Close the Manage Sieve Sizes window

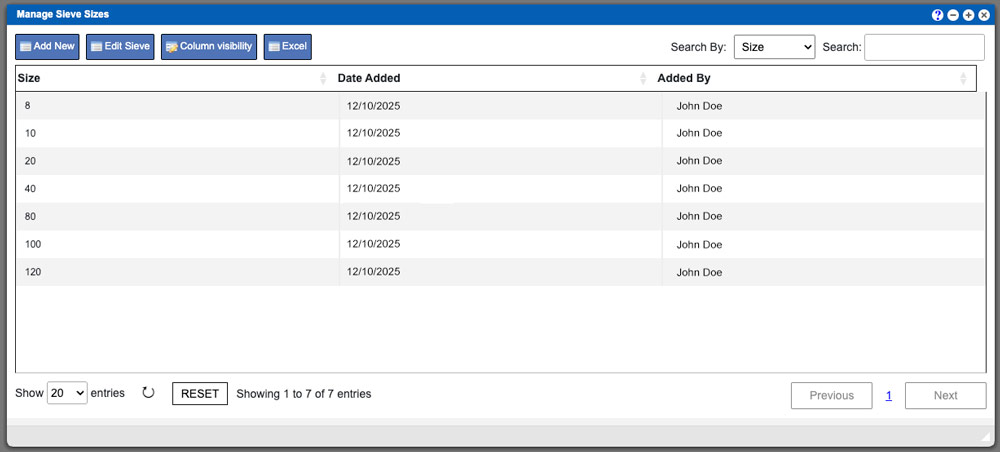[984, 15]
